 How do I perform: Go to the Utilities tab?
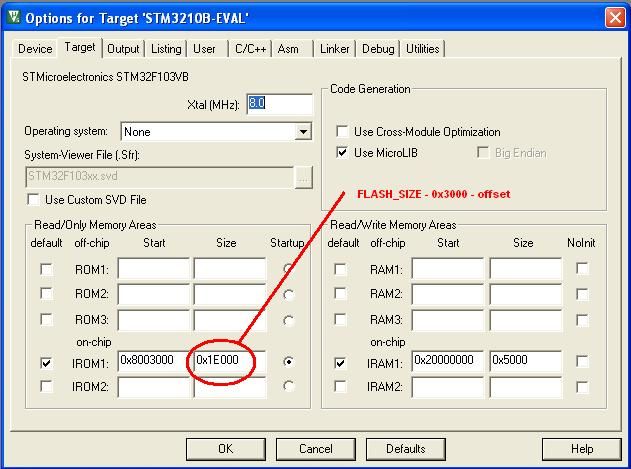(x=423, y=49)
